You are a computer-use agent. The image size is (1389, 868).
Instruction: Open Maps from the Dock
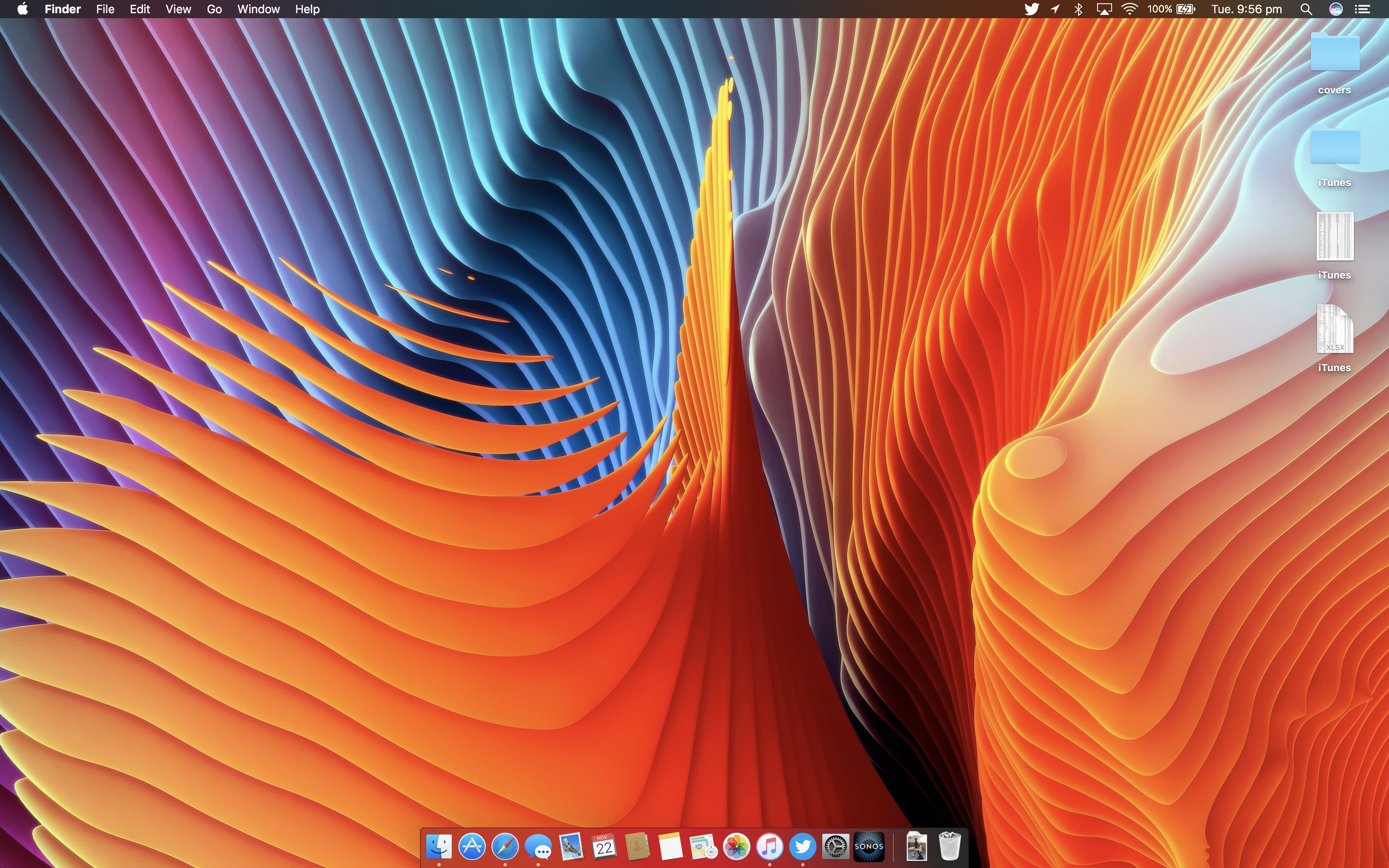coord(703,846)
